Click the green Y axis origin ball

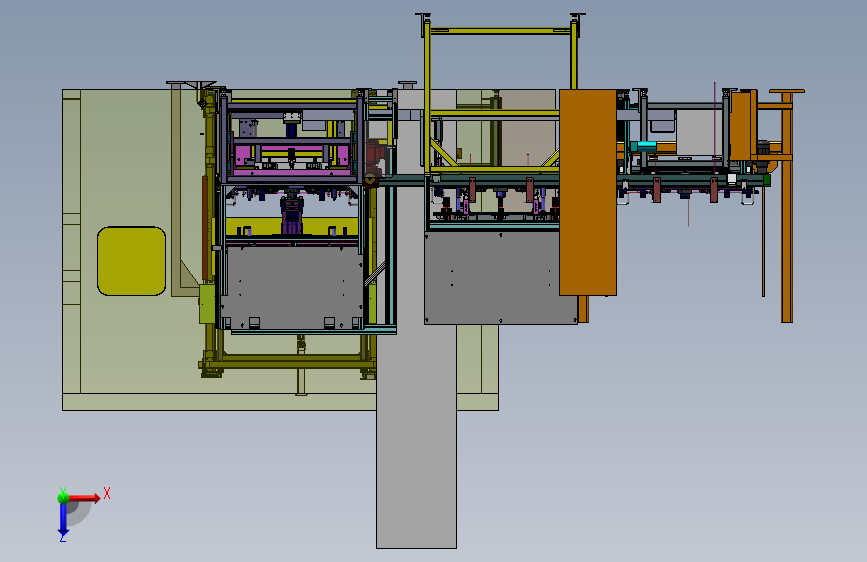pos(63,497)
